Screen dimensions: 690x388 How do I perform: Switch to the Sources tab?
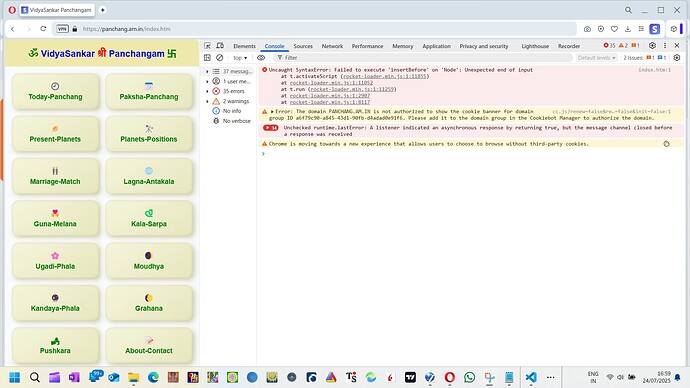click(x=303, y=46)
